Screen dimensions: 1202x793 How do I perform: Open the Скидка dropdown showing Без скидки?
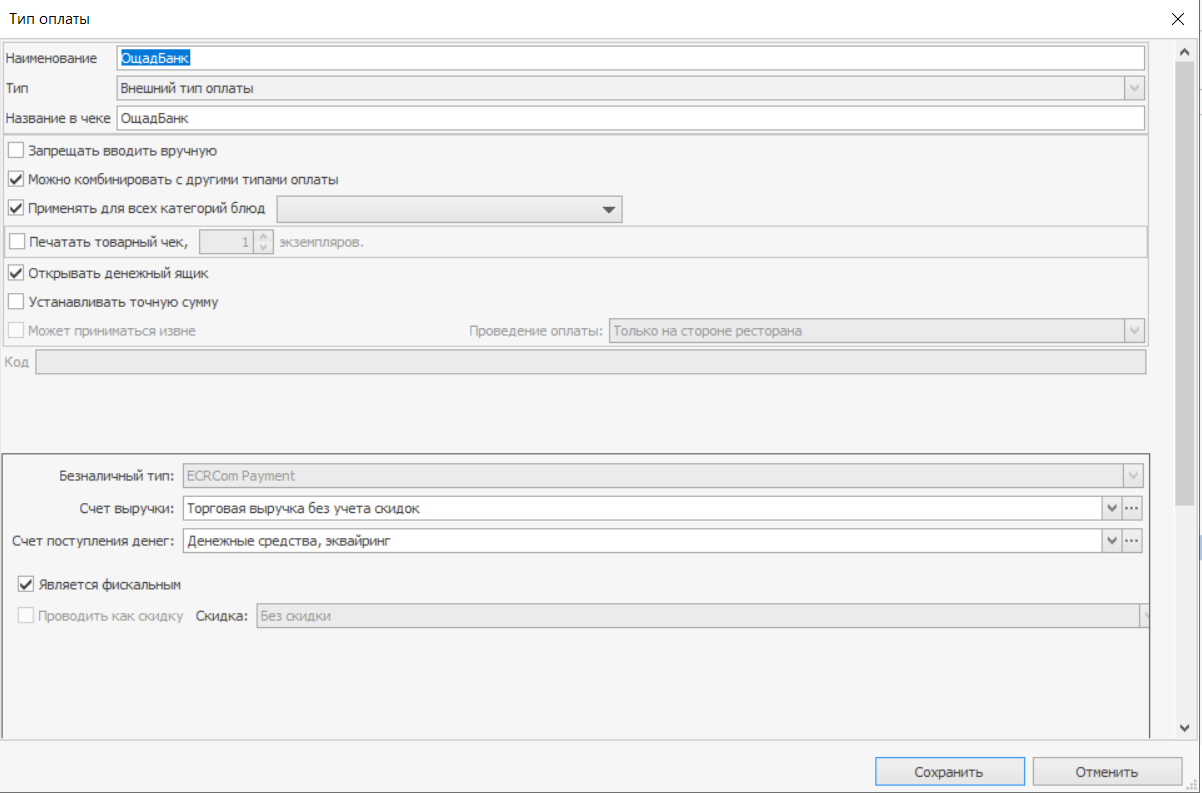(1144, 616)
